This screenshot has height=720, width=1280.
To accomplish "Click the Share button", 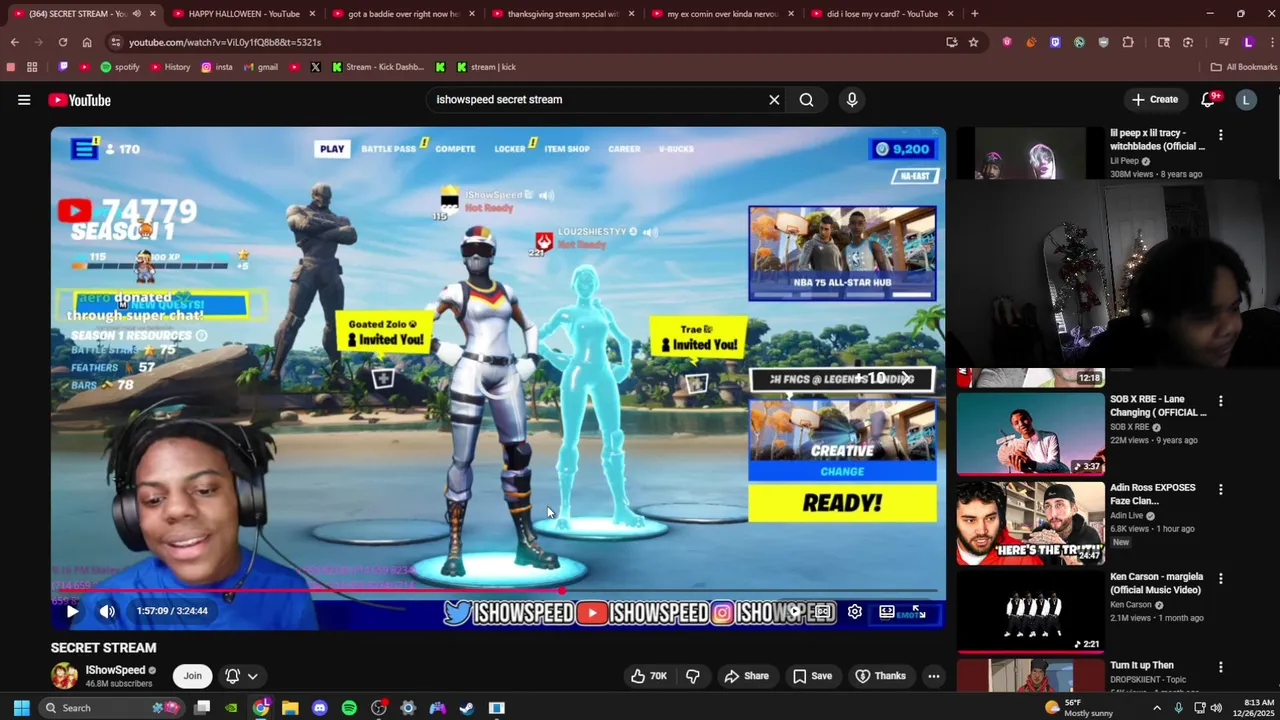I will (746, 676).
